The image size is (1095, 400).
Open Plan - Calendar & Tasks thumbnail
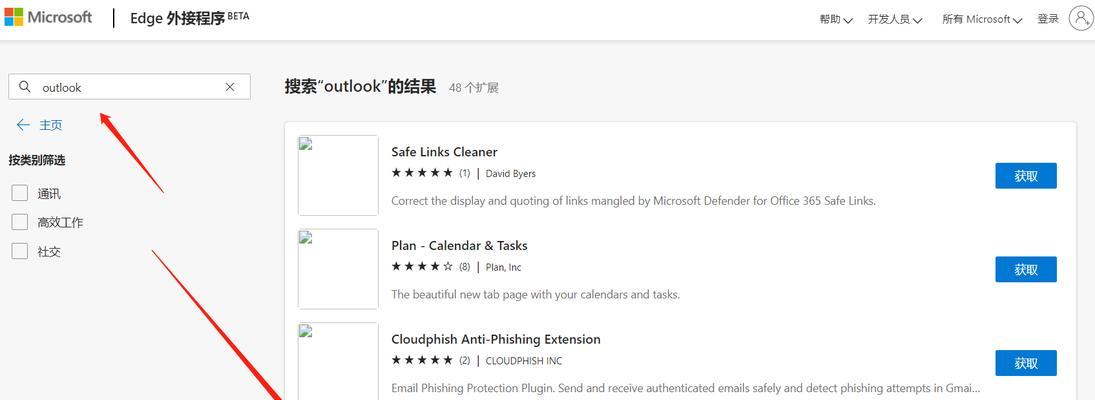[x=338, y=269]
